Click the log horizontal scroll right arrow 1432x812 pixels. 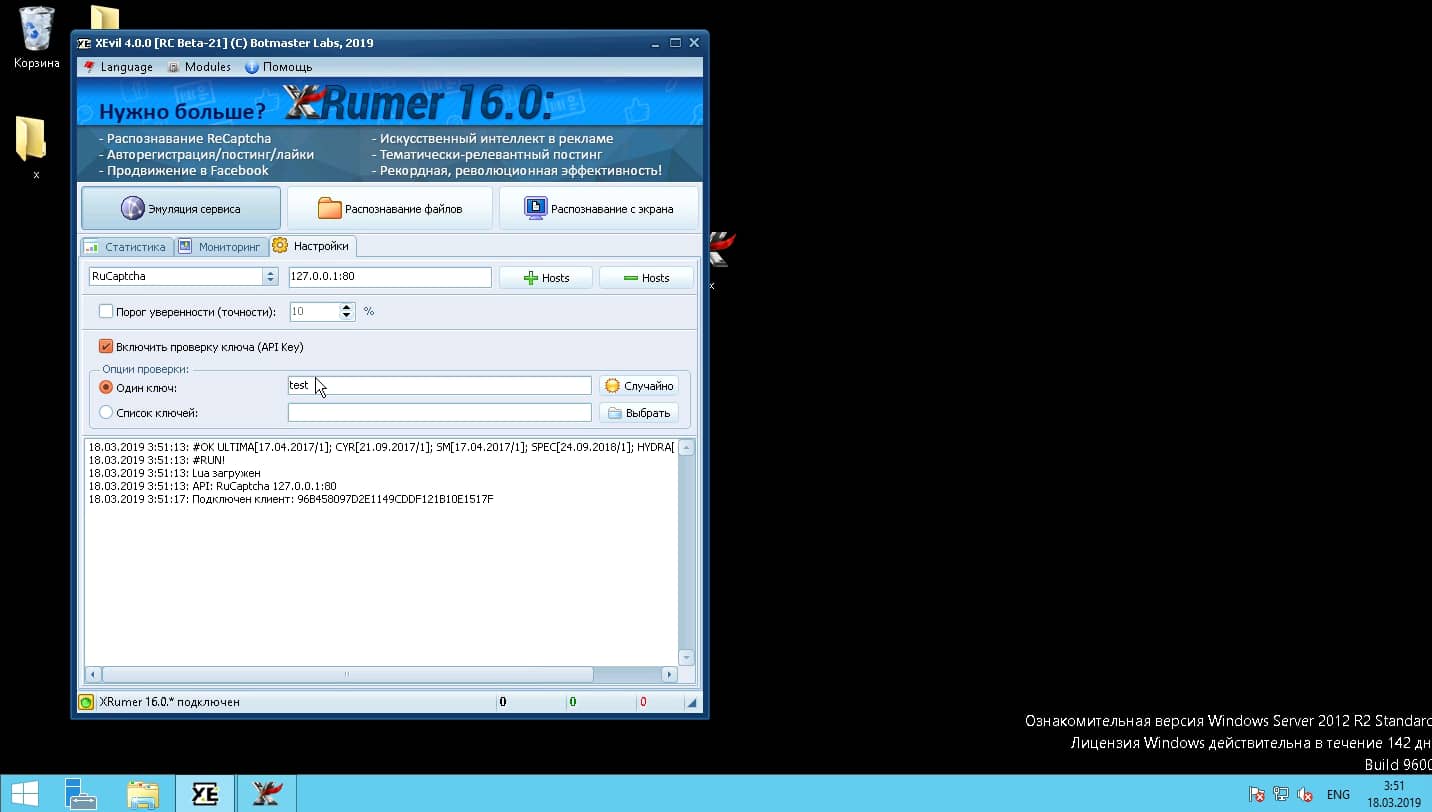point(669,674)
